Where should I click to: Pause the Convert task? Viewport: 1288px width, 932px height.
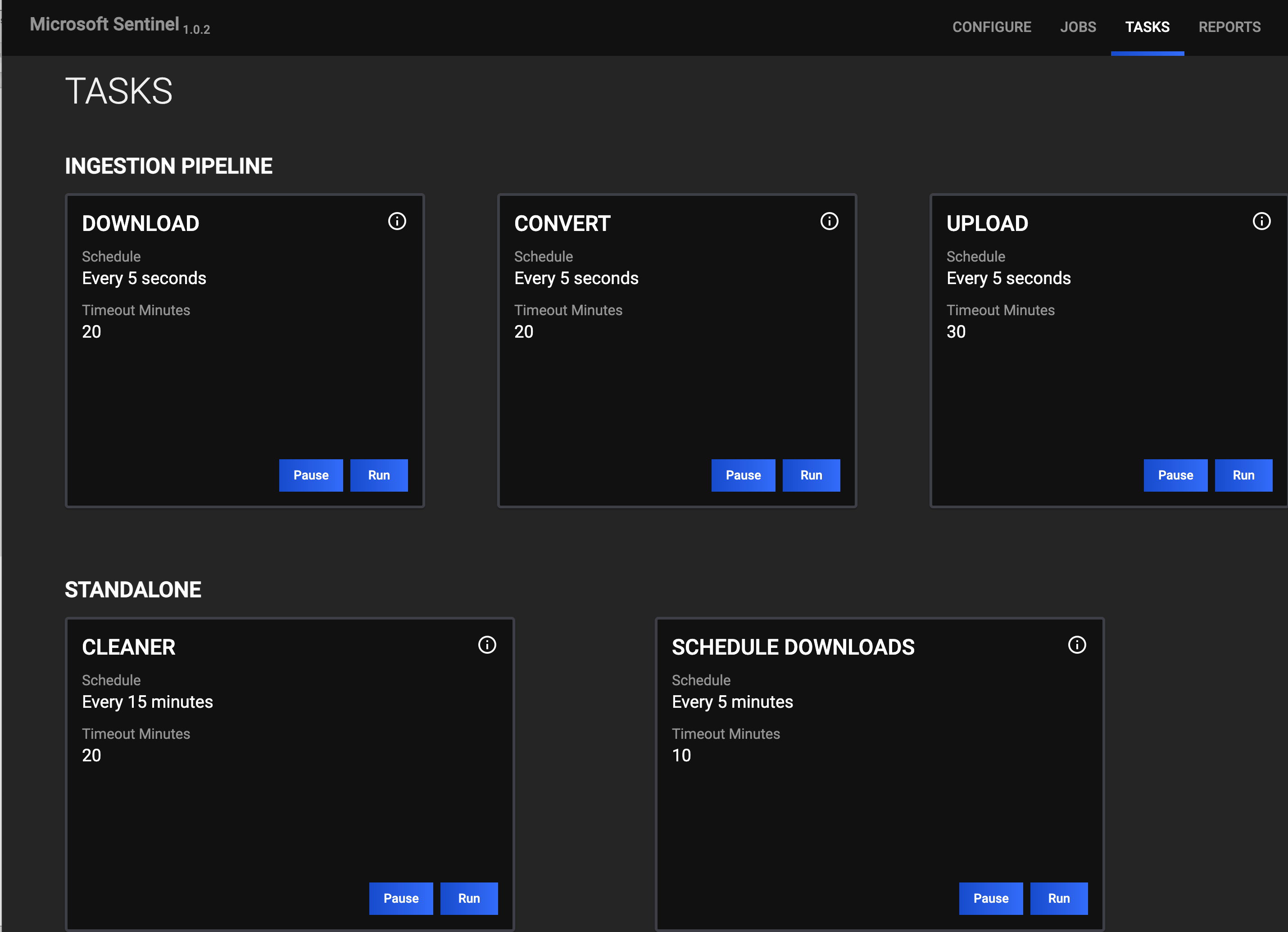click(x=744, y=475)
